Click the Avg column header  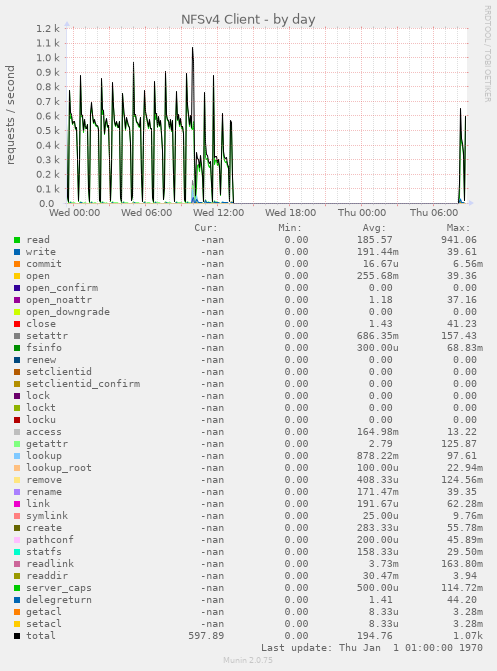pyautogui.click(x=374, y=228)
